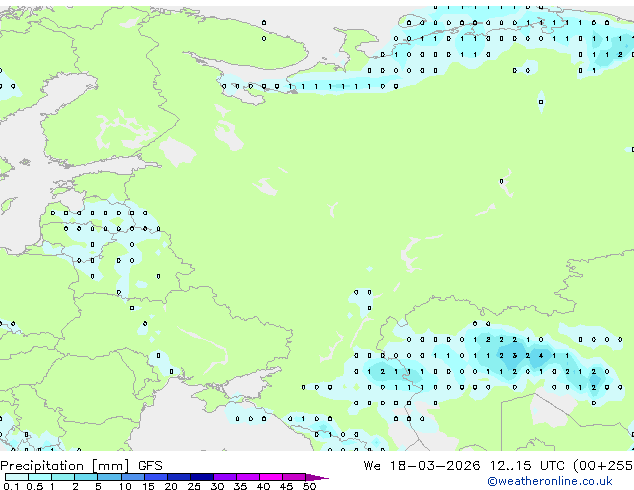Click the 25–30 mm navy legend swatch
Screen dimensions: 634x490
(x=202, y=477)
